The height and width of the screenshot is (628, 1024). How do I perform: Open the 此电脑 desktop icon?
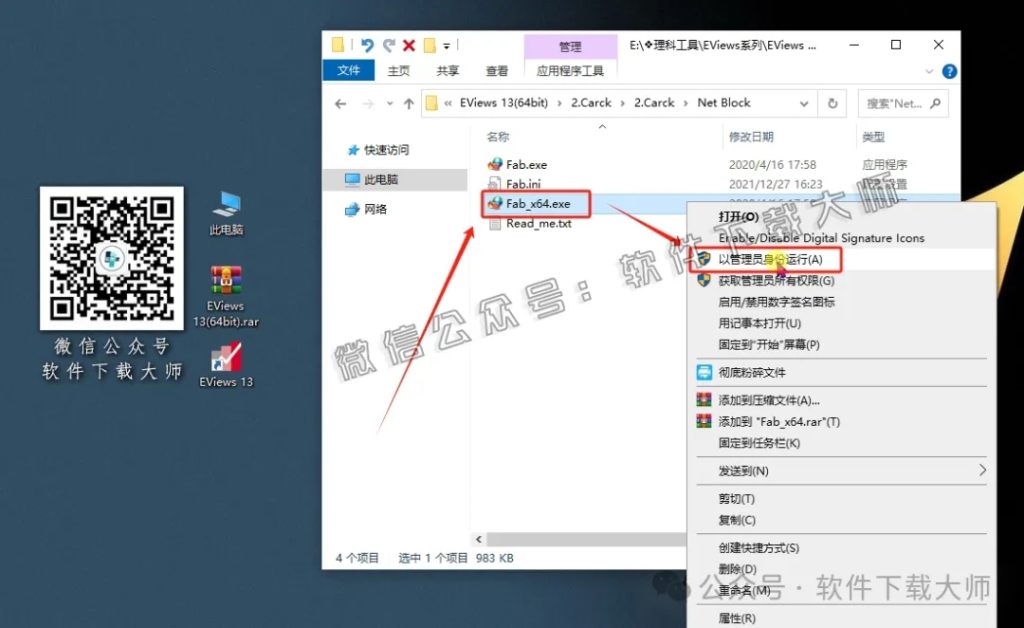[x=226, y=215]
